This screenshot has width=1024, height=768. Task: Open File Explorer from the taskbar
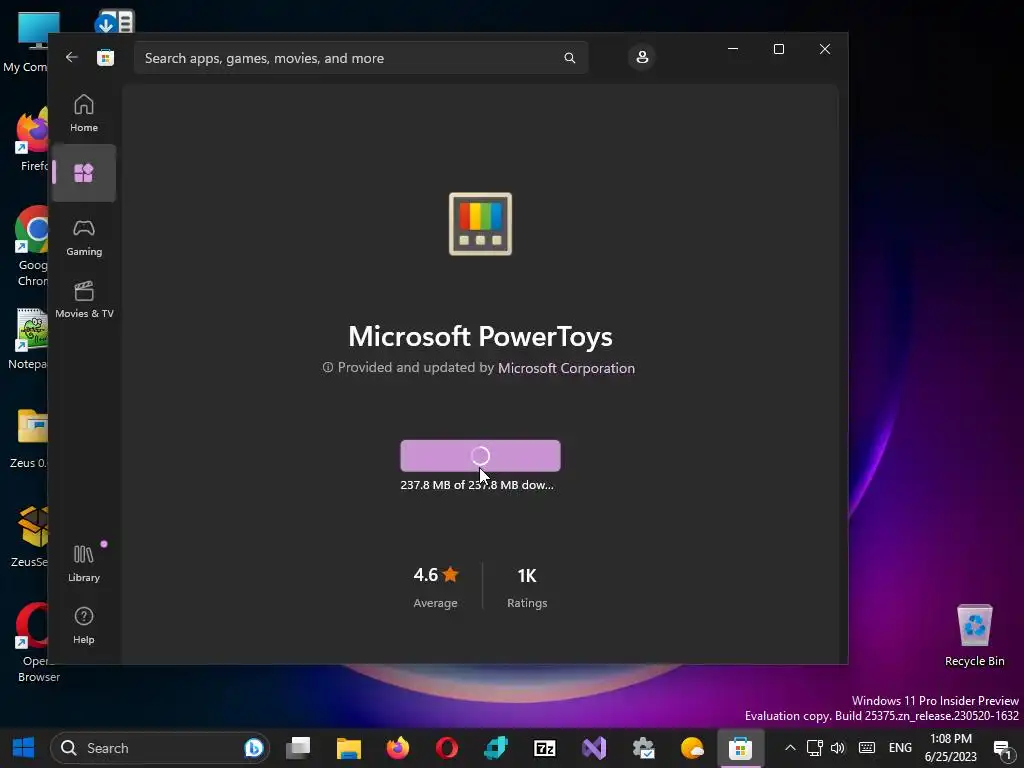point(349,748)
